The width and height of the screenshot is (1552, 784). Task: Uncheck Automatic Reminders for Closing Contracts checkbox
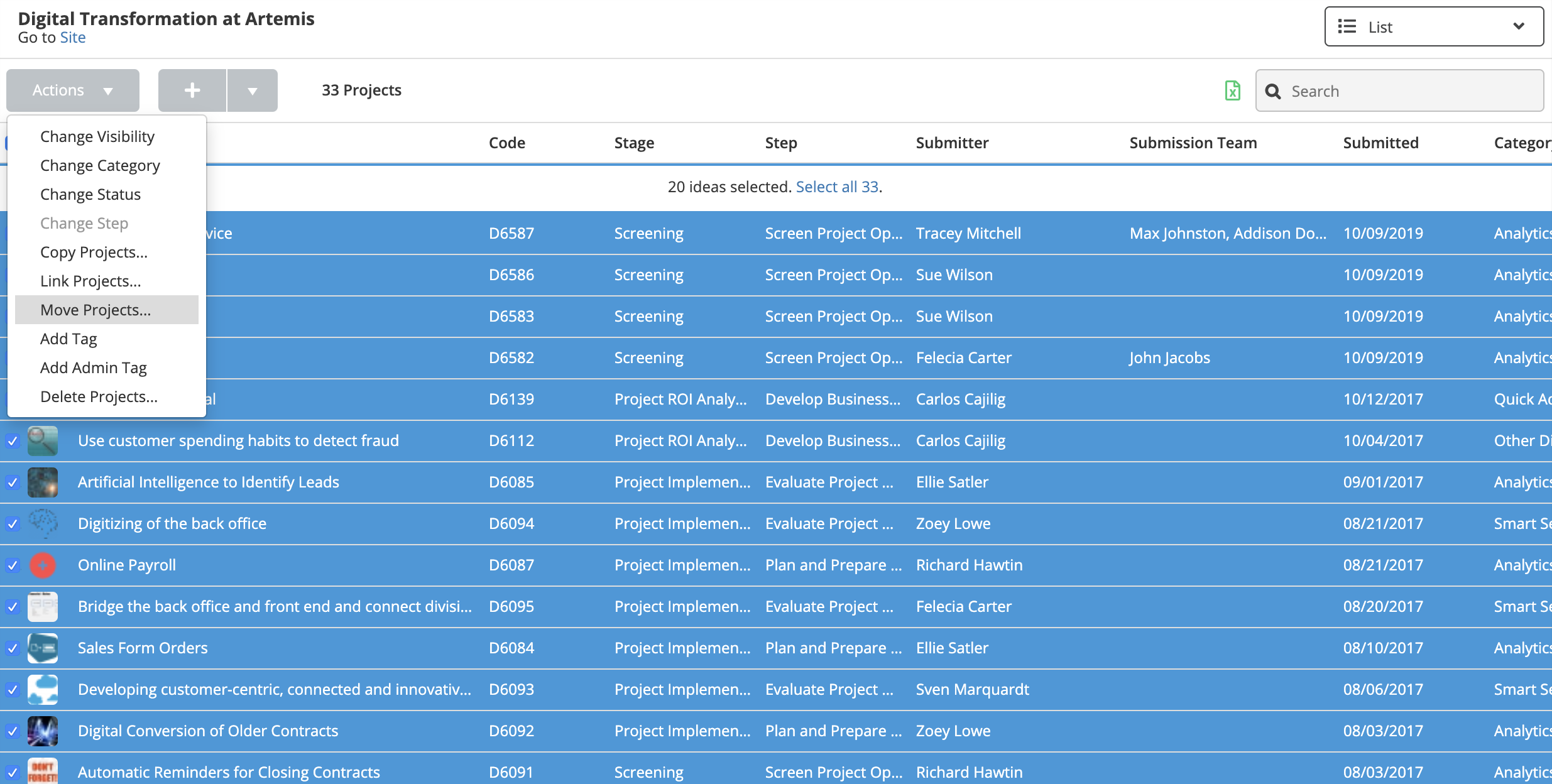13,773
